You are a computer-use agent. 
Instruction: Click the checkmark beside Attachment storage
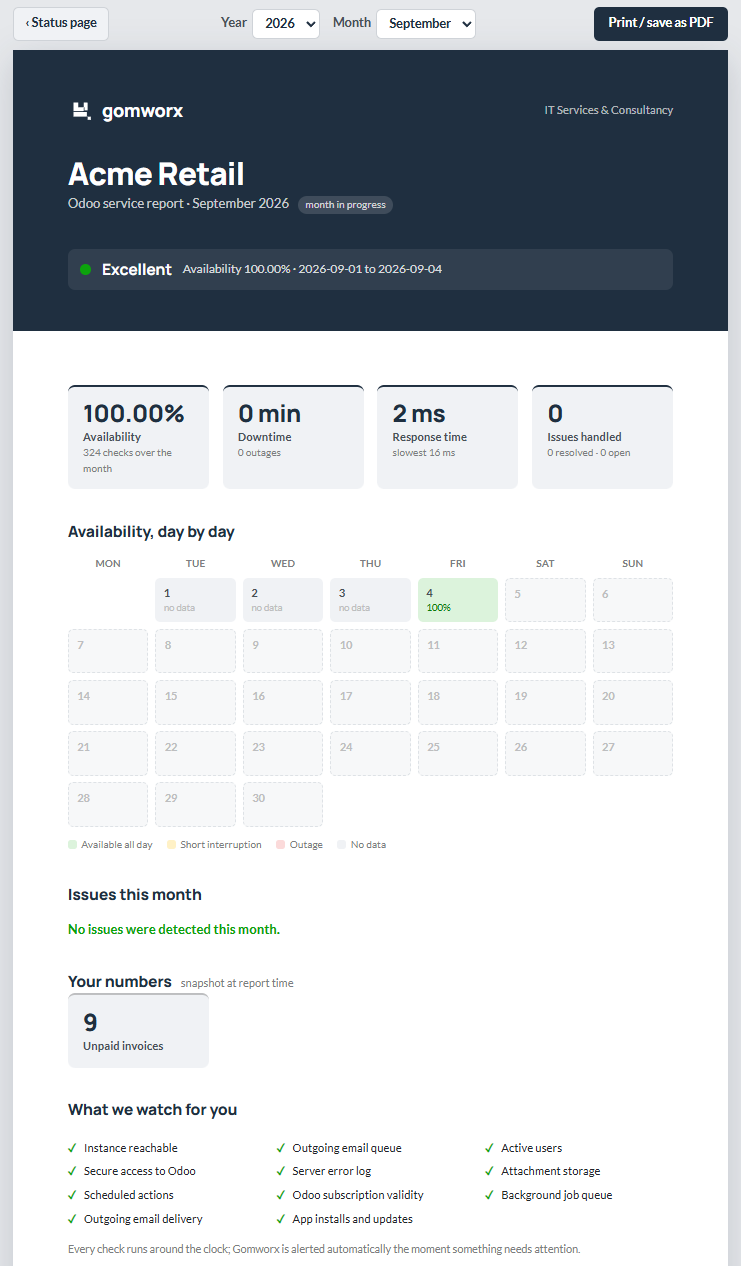coord(490,1171)
